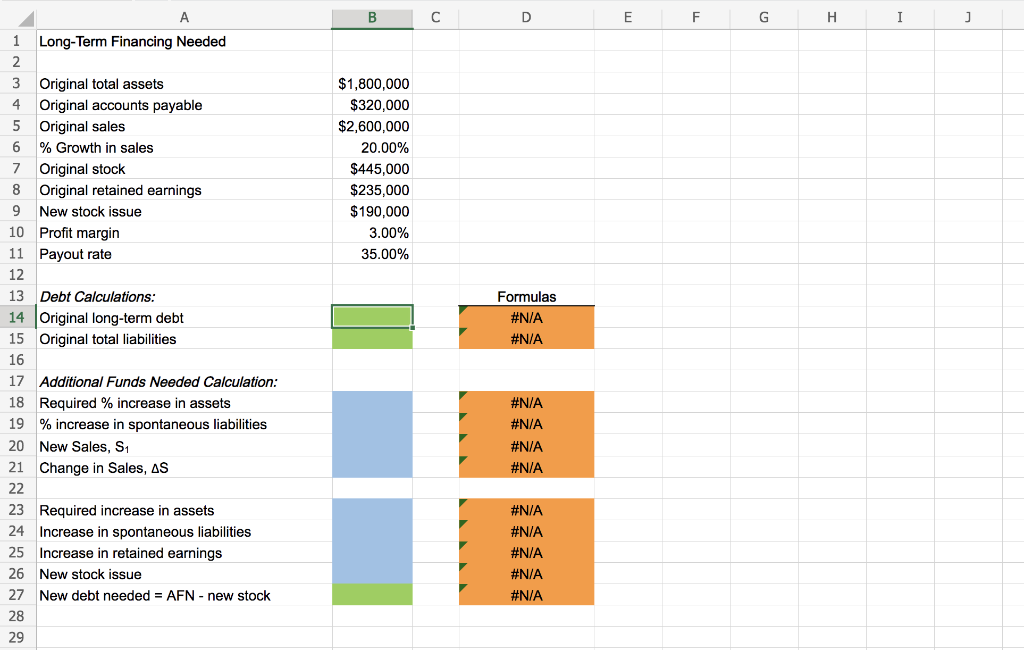
Task: Select the 3.00% profit margin cell
Action: click(x=372, y=233)
